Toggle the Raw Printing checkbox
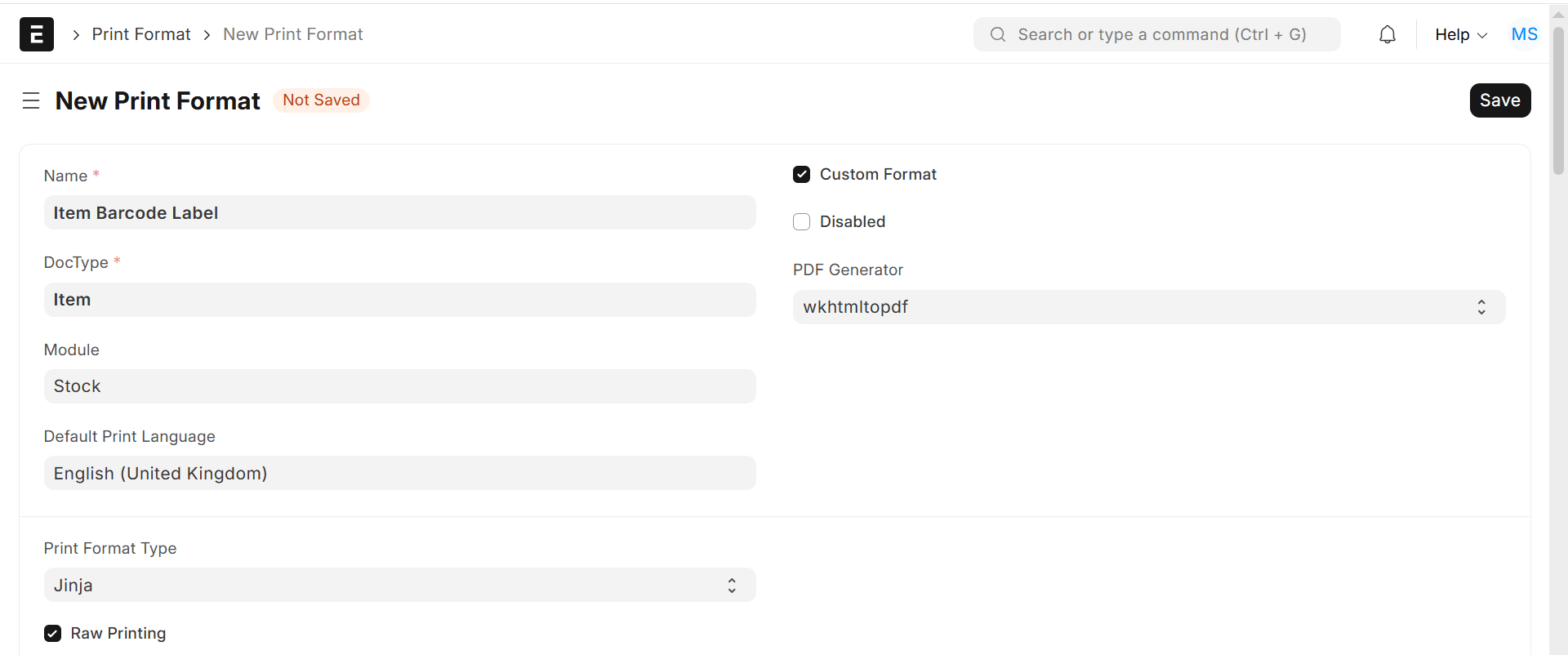 [53, 633]
